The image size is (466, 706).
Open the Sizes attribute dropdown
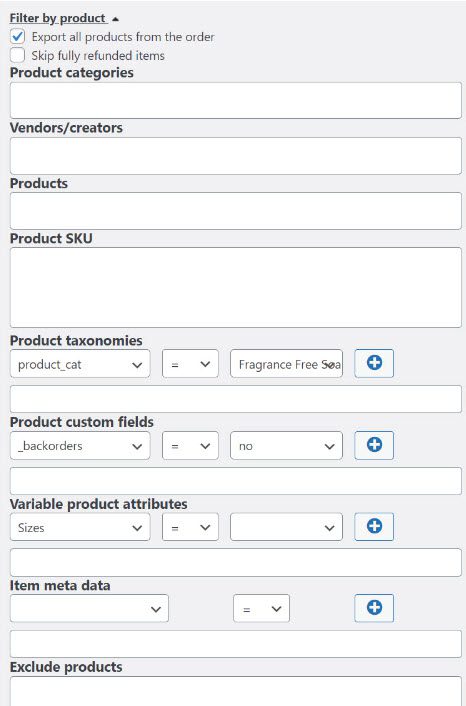[x=80, y=527]
